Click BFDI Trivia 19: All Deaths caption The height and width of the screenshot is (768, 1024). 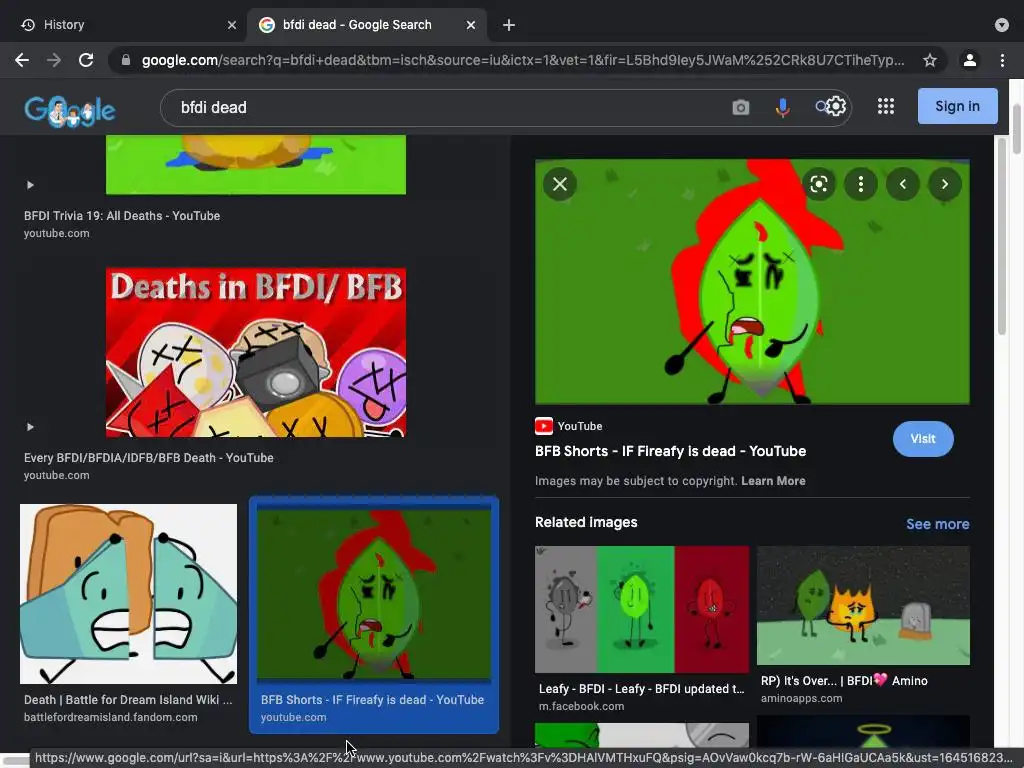pyautogui.click(x=122, y=216)
